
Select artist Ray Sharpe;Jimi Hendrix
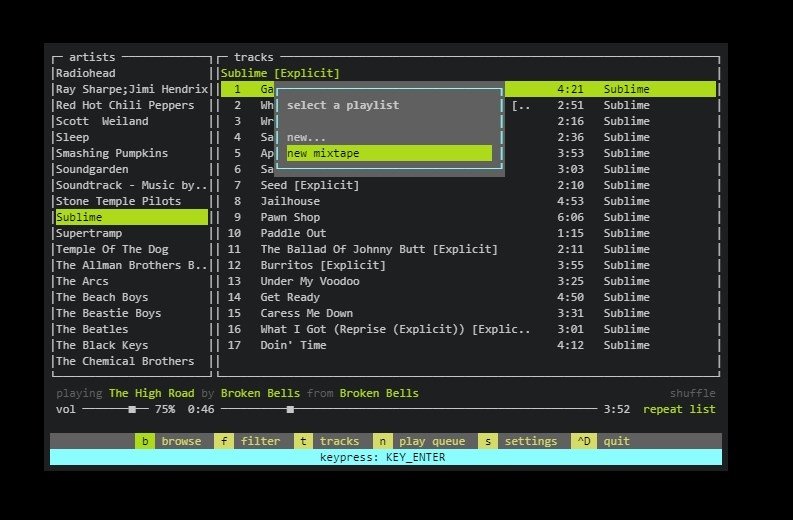[131, 89]
